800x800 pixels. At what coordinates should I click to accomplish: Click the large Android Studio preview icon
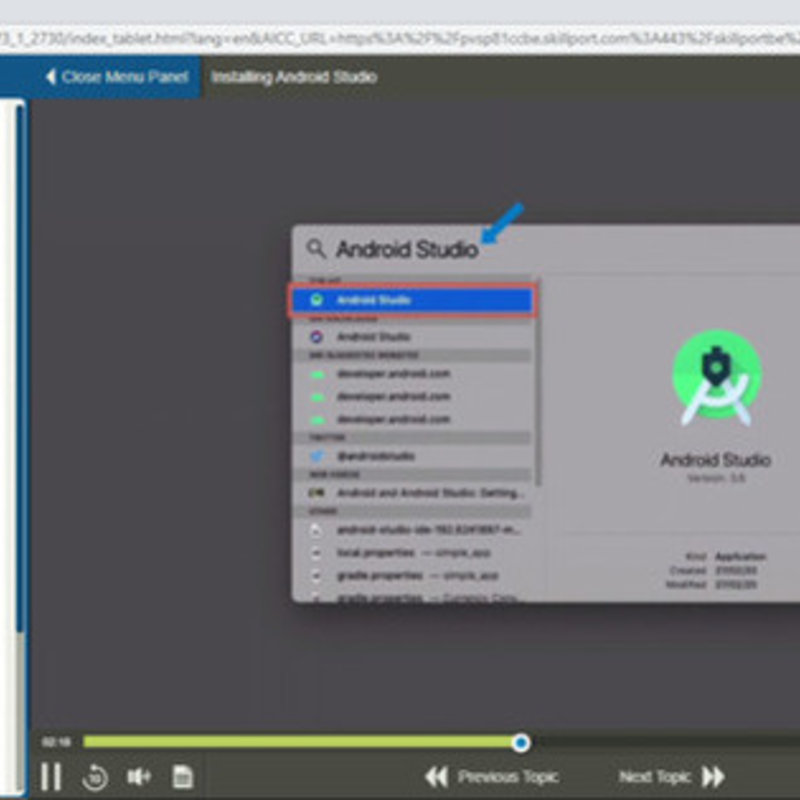point(716,378)
